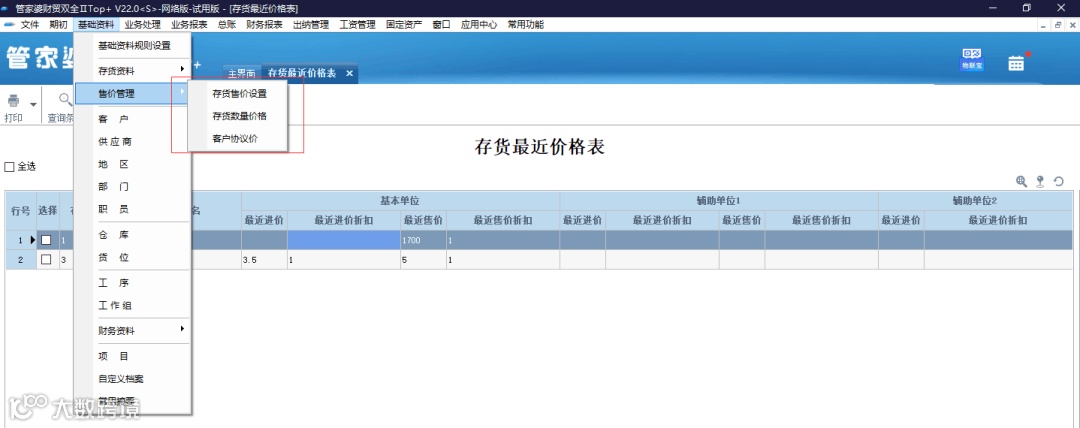The image size is (1080, 428).
Task: Open the 出纳管理 menu
Action: (311, 25)
